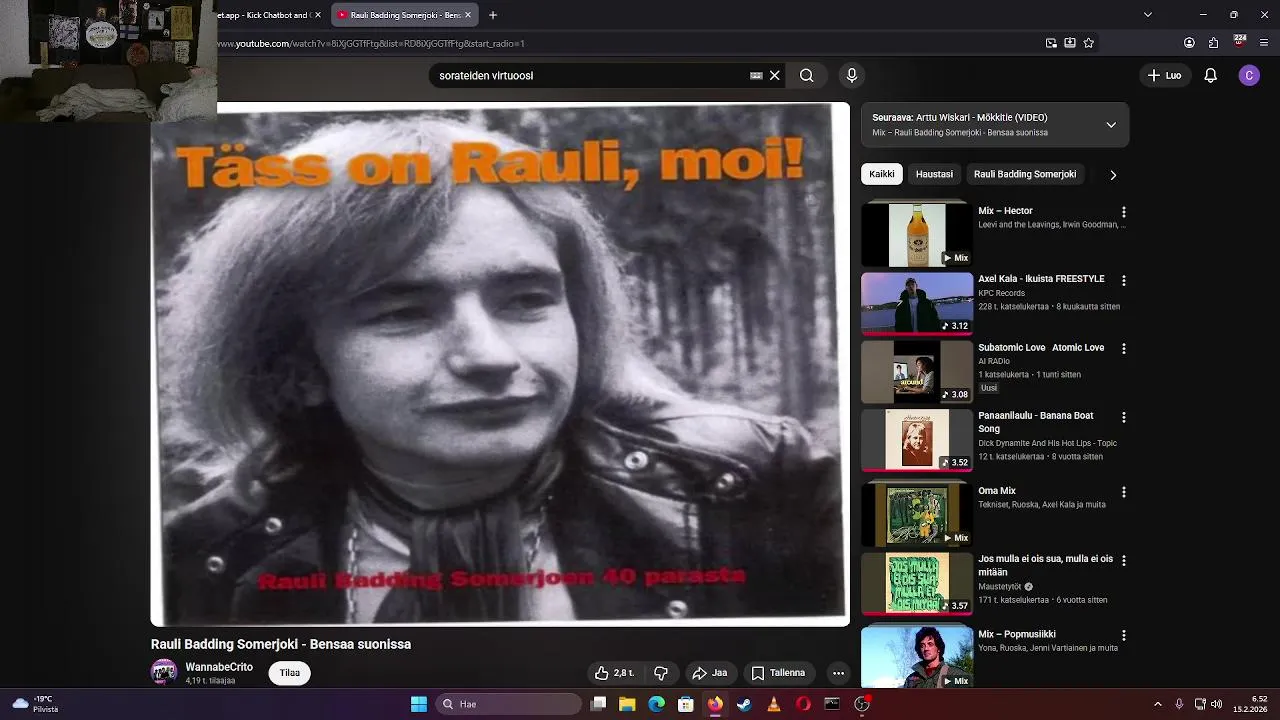Open Steam from the taskbar

pyautogui.click(x=744, y=704)
